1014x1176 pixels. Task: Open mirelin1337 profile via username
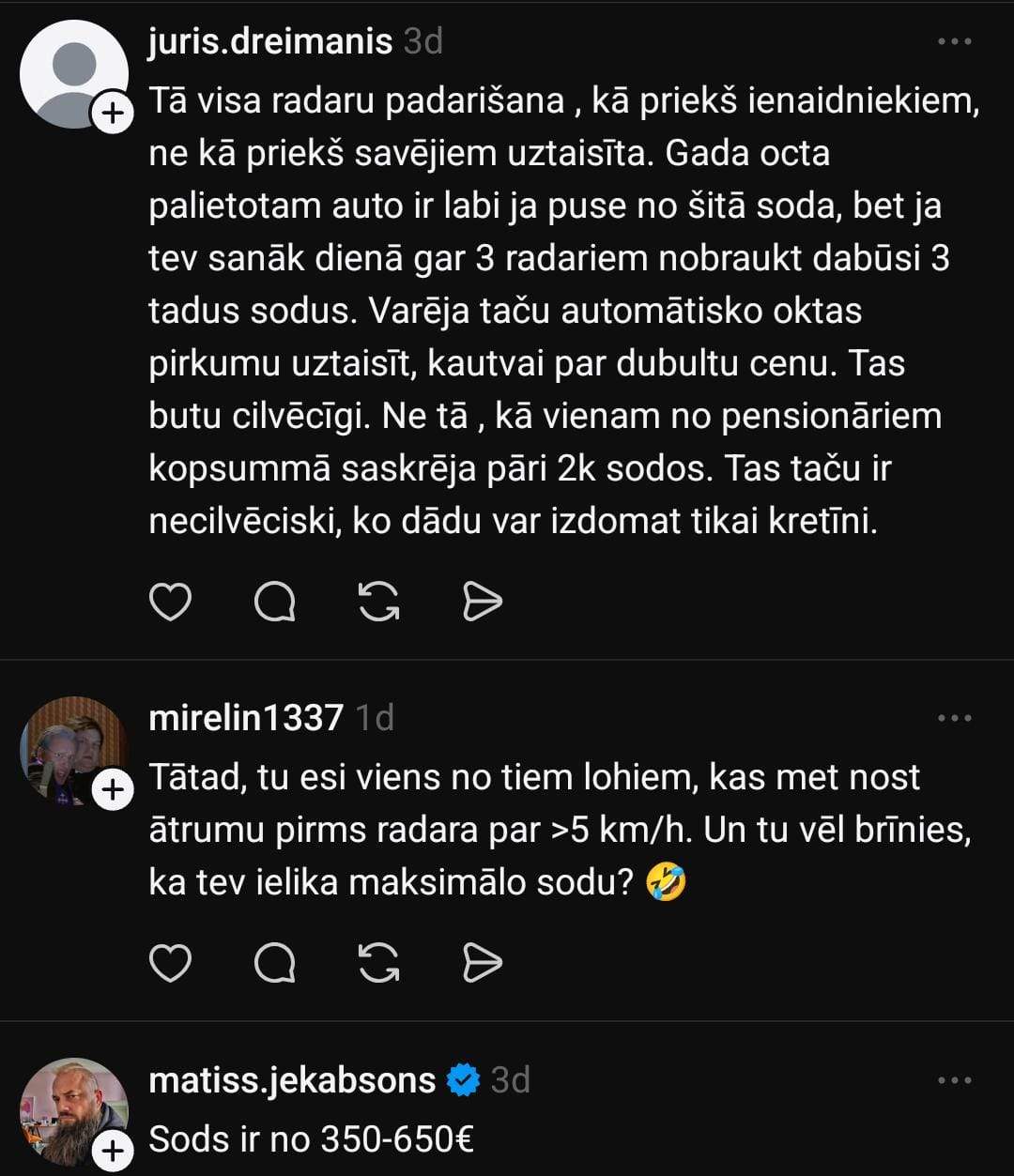[x=246, y=719]
